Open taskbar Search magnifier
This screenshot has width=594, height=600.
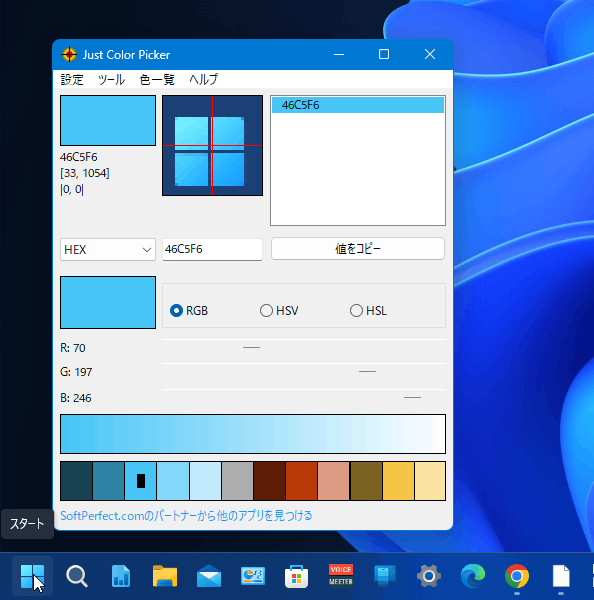pyautogui.click(x=77, y=576)
